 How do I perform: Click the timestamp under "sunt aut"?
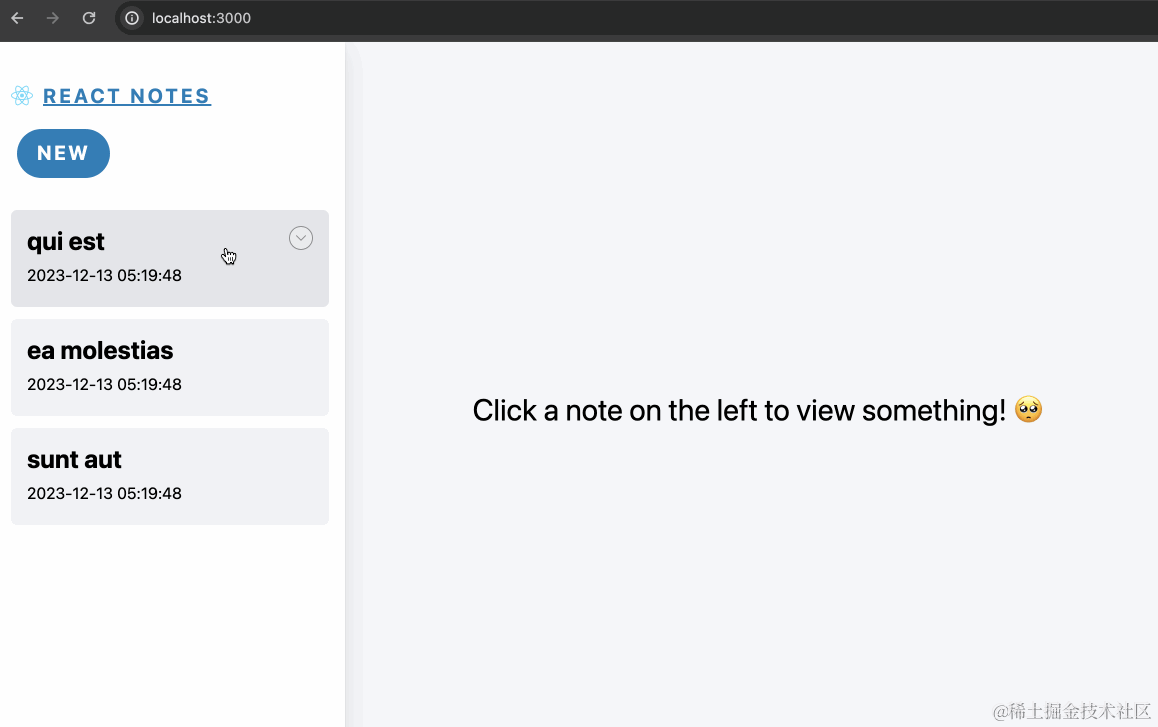pyautogui.click(x=104, y=494)
